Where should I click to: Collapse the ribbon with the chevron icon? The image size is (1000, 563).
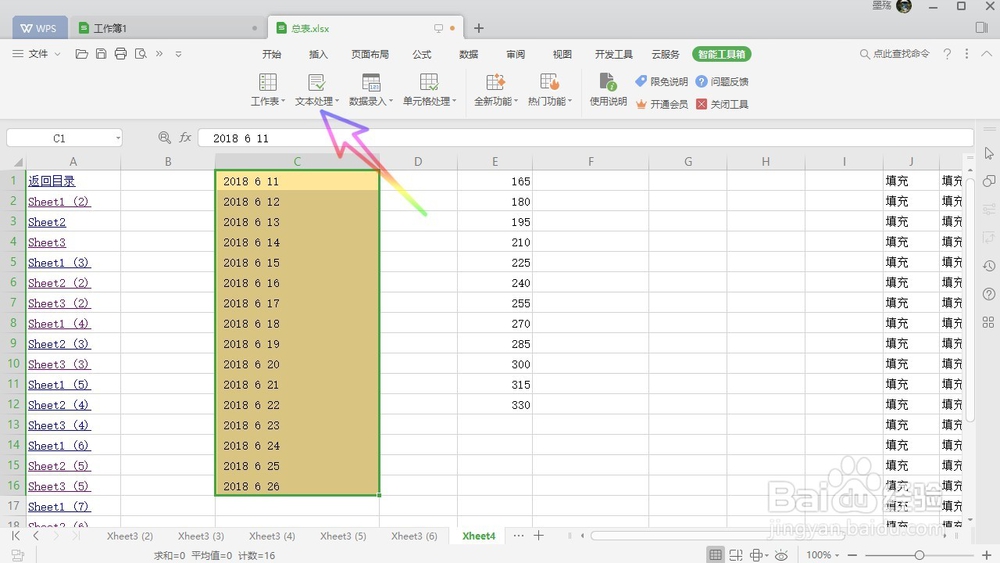[987, 54]
